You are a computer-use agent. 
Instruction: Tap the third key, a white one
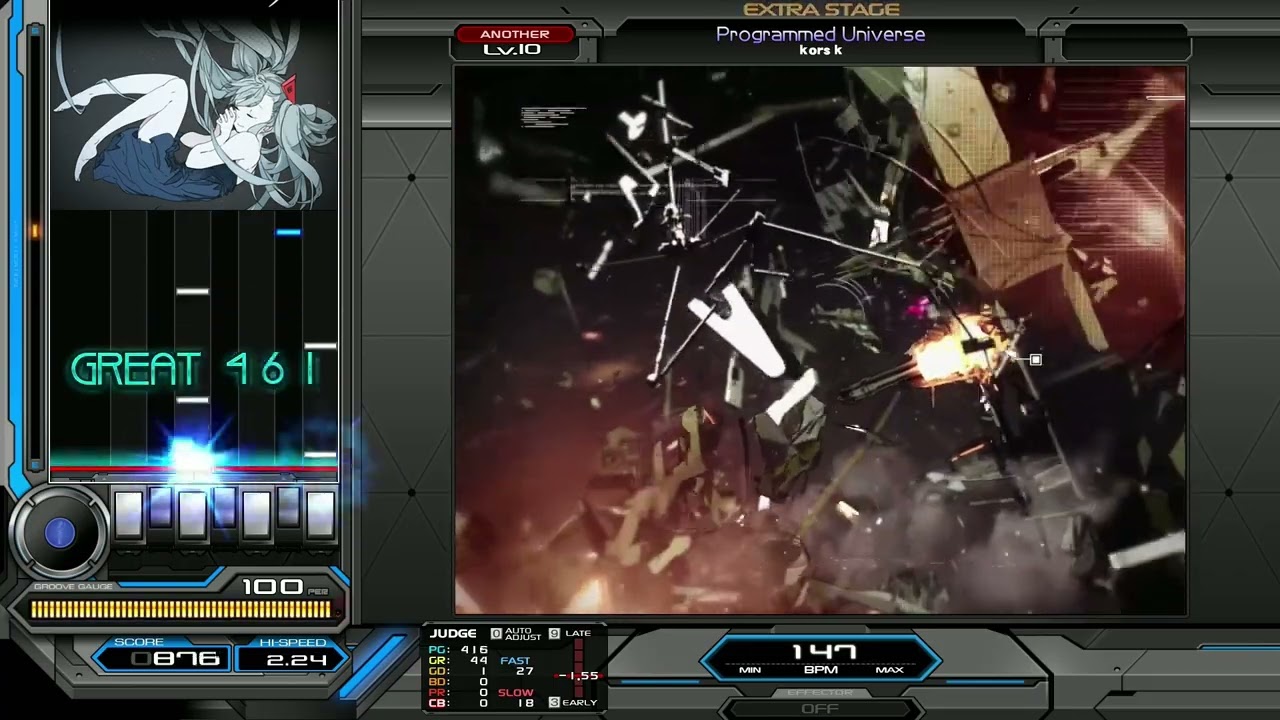[x=192, y=514]
